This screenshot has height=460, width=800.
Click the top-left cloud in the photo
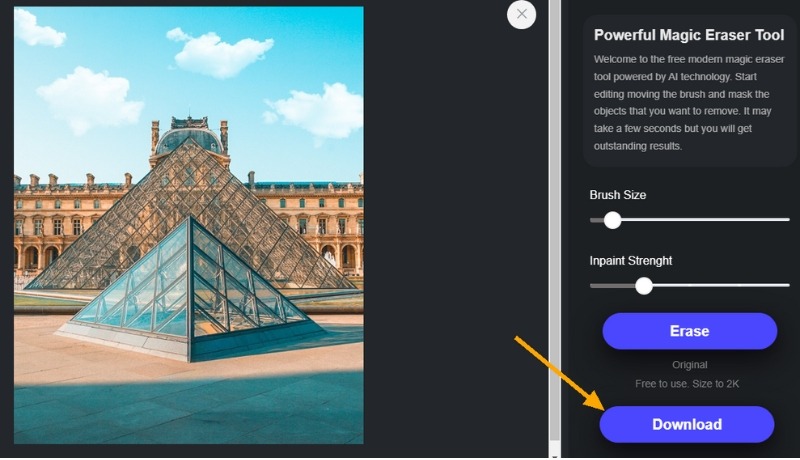coord(38,28)
